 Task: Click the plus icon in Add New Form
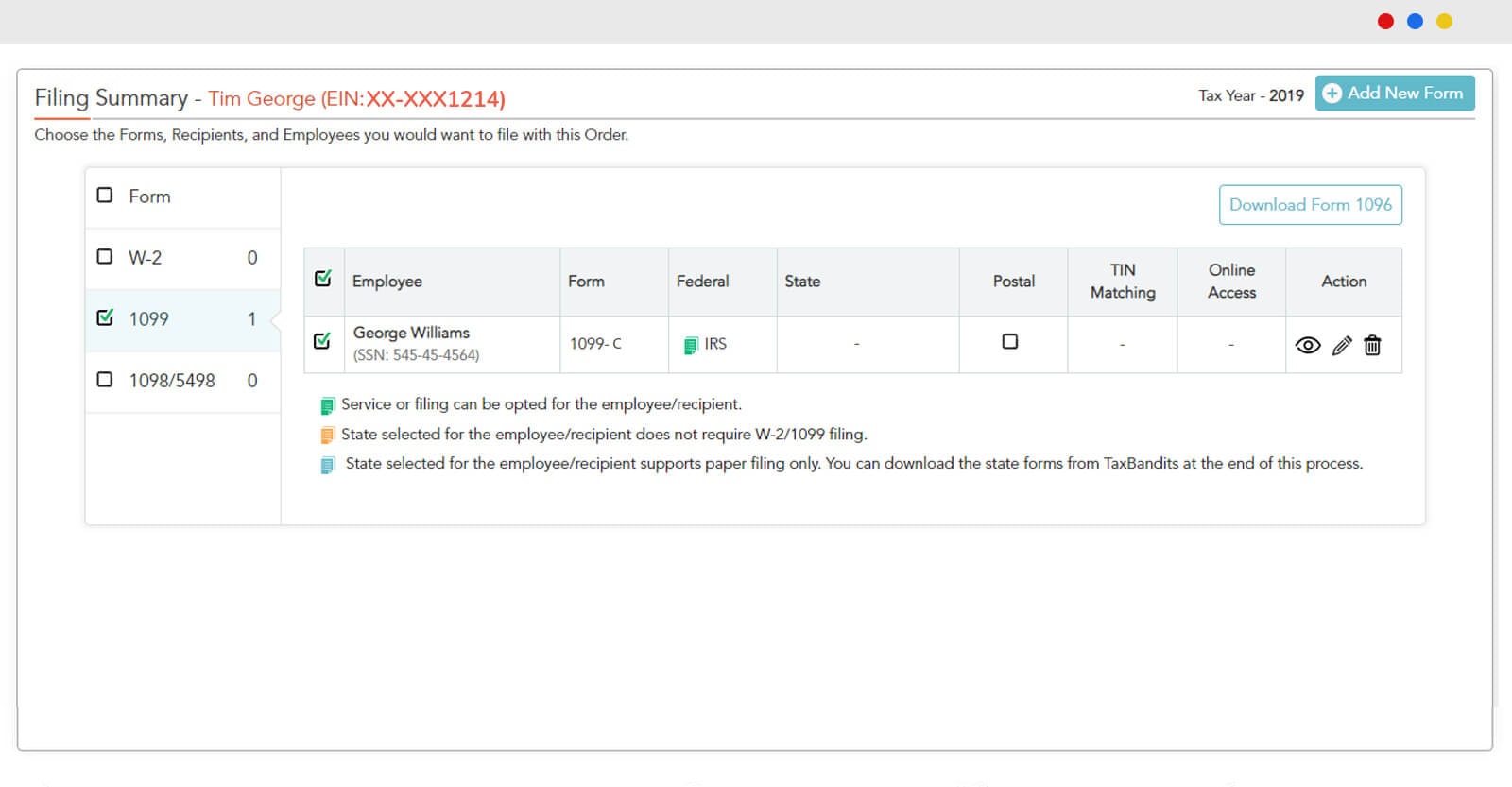pyautogui.click(x=1332, y=94)
